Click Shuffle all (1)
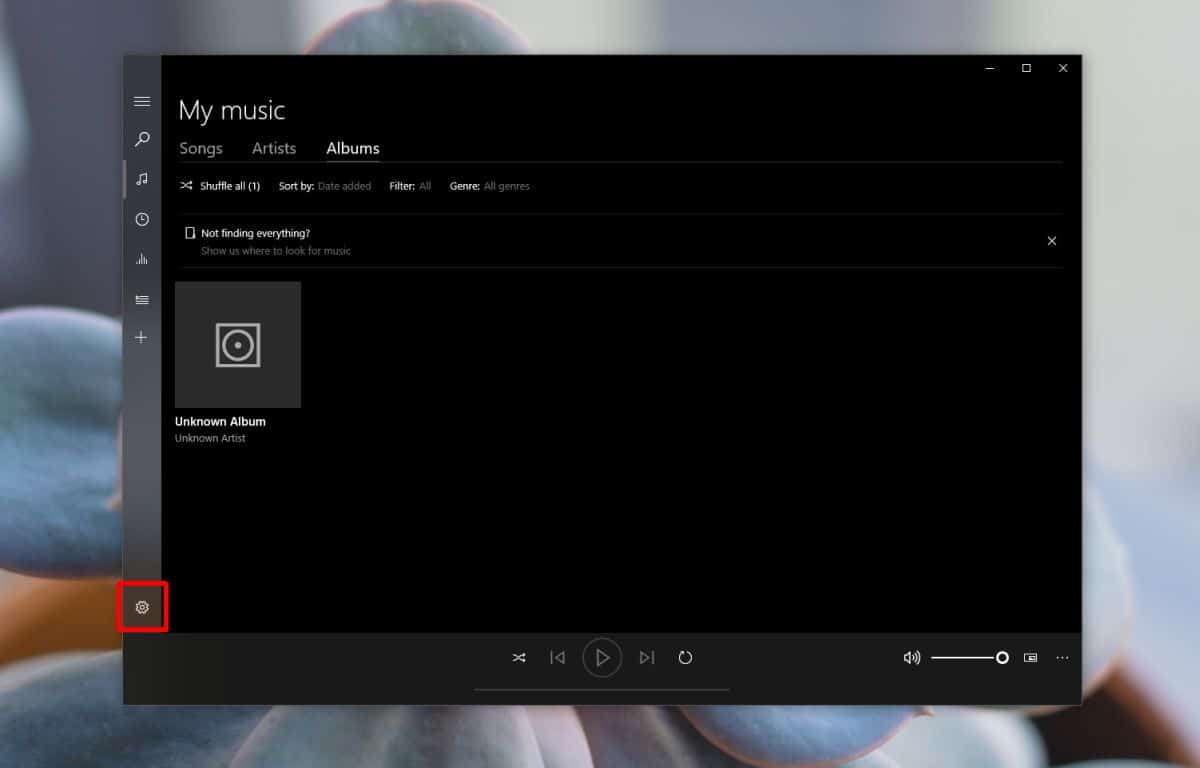Image resolution: width=1200 pixels, height=768 pixels. point(220,186)
